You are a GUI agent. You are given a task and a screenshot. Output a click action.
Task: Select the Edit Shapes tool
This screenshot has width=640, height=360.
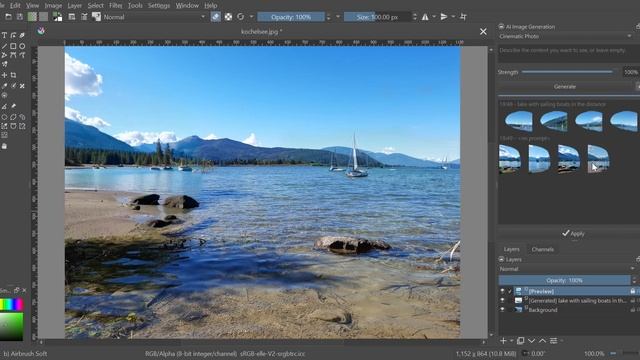point(13,36)
